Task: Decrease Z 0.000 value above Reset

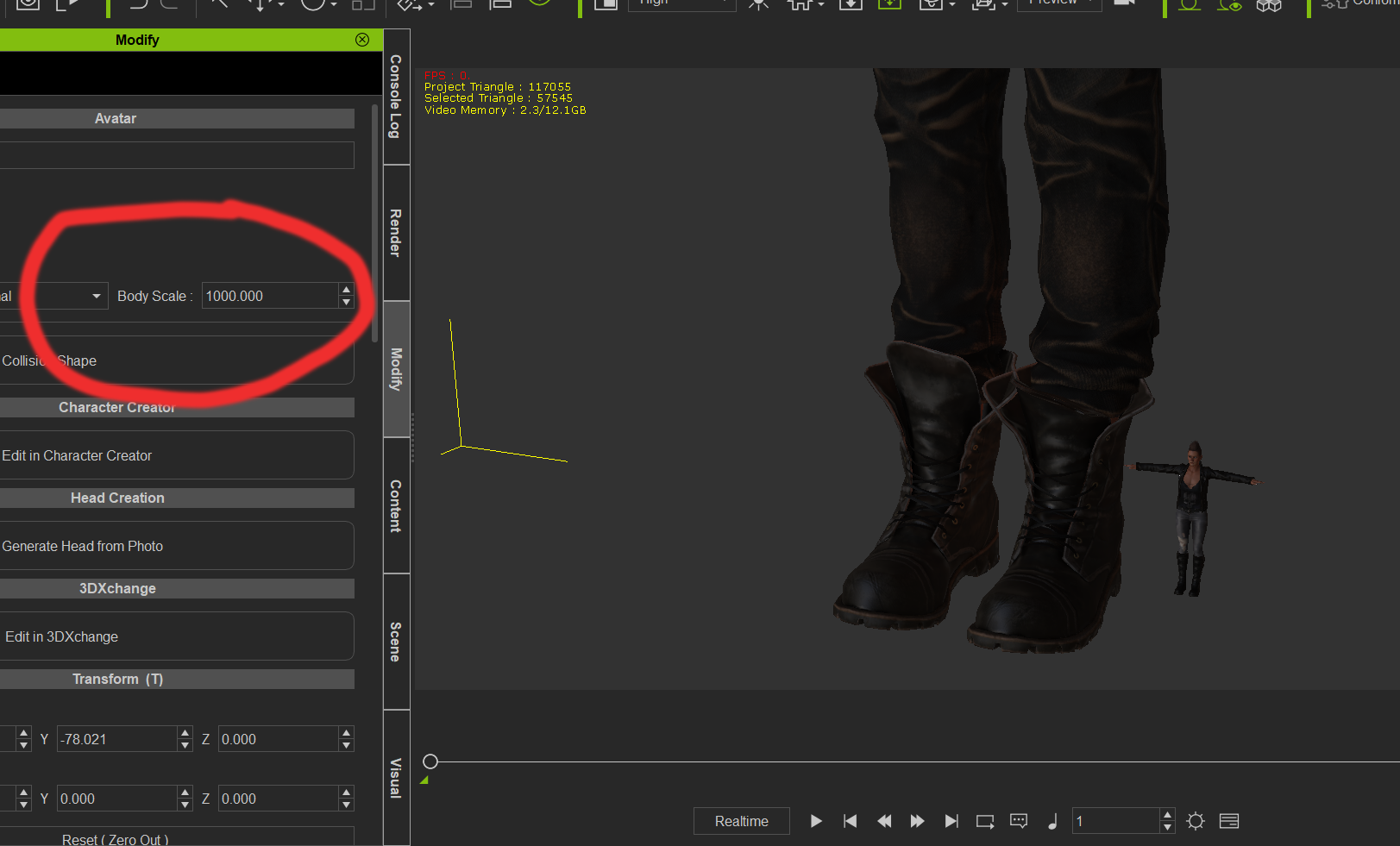Action: 346,805
